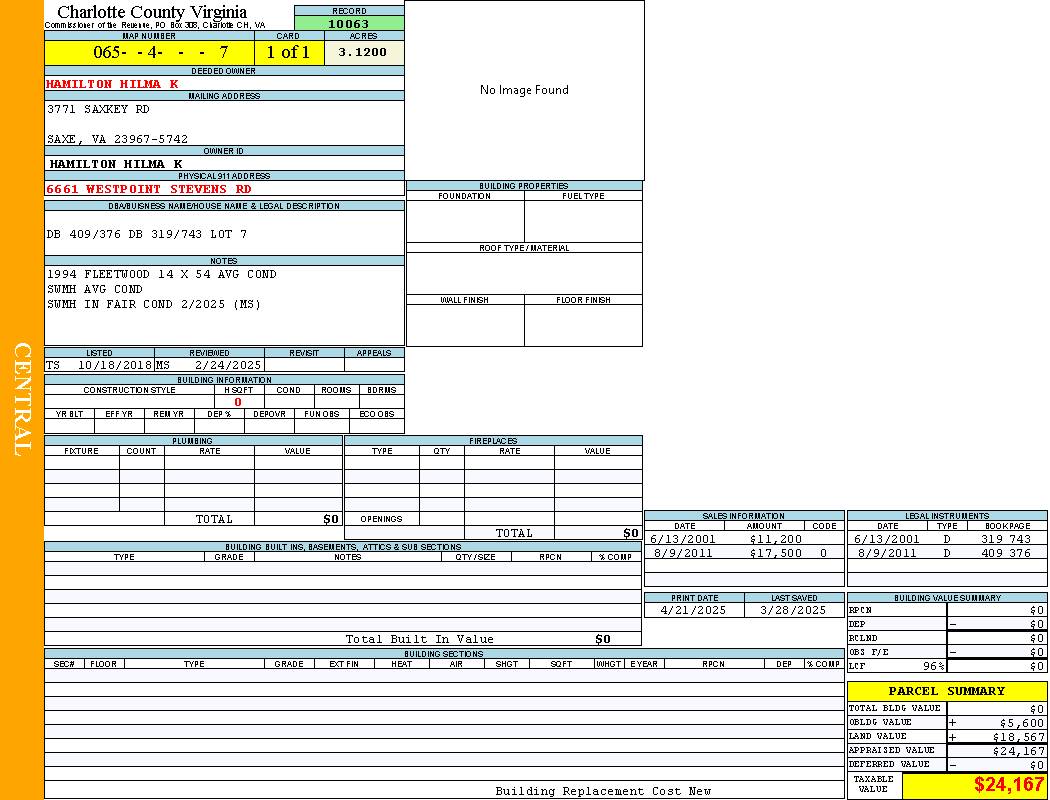Image resolution: width=1050 pixels, height=800 pixels.
Task: Click the 6/13/2001 sale amount $11,200
Action: 775,539
